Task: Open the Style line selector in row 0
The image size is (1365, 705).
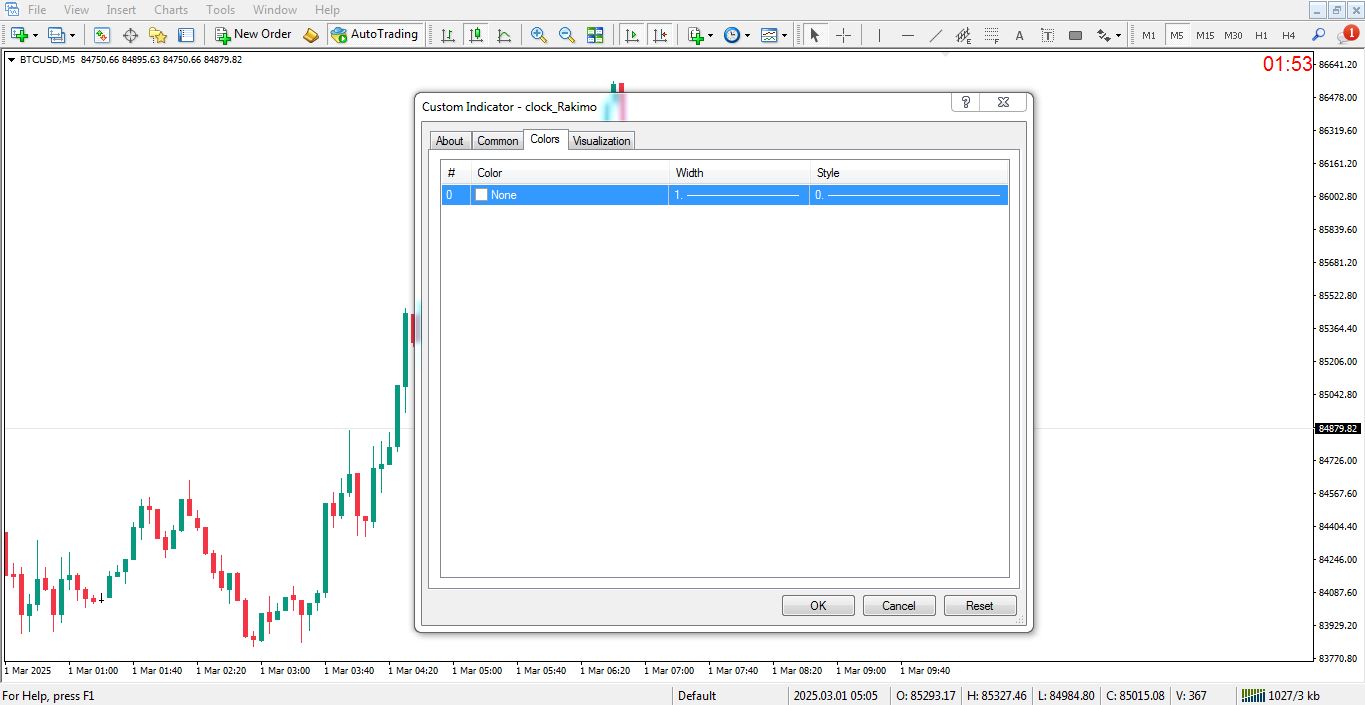Action: tap(909, 195)
